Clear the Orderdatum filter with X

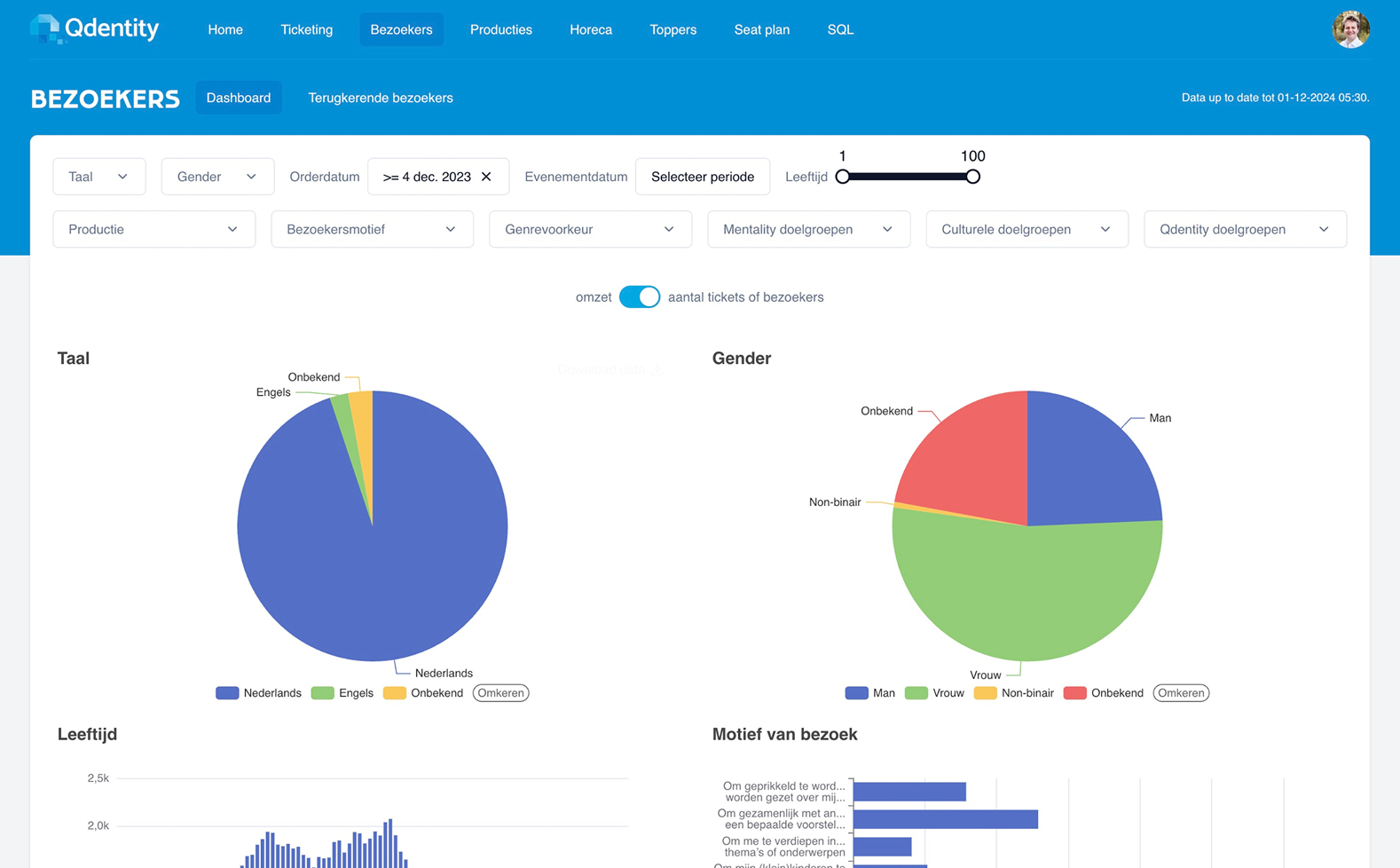coord(486,177)
